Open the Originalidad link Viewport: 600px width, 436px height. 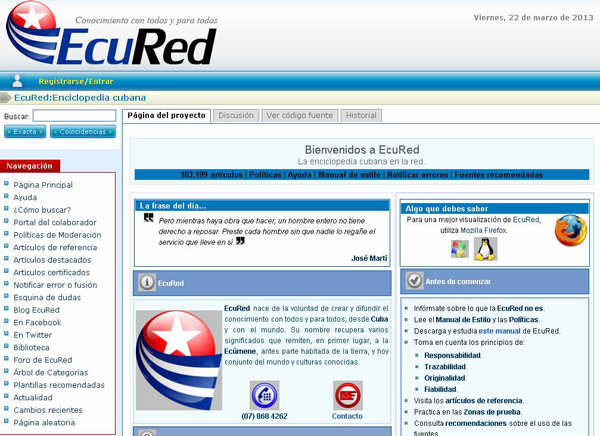(445, 378)
